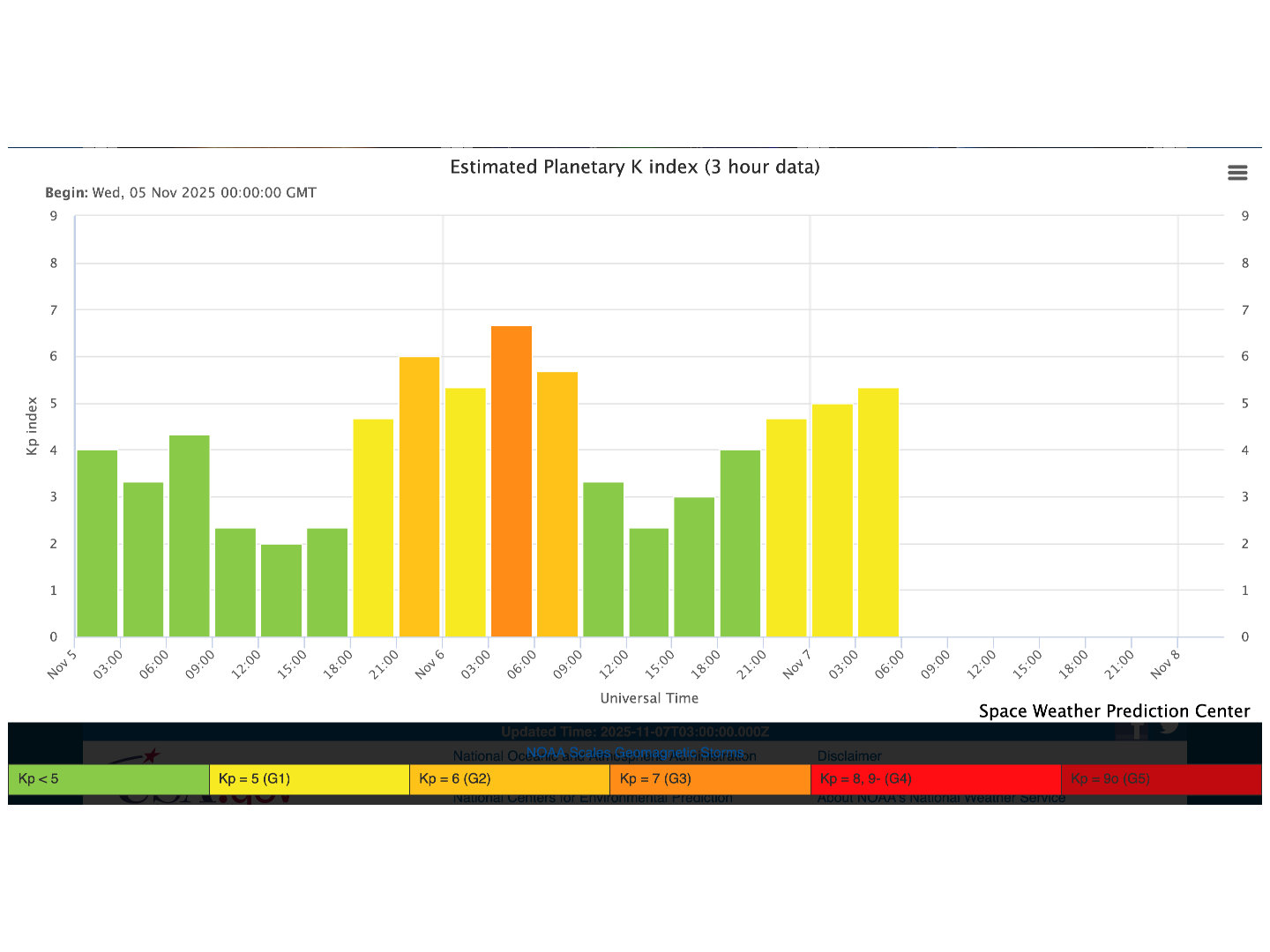1270x952 pixels.
Task: Select the Kp = 6 (G2) legend swatch
Action: tap(509, 779)
